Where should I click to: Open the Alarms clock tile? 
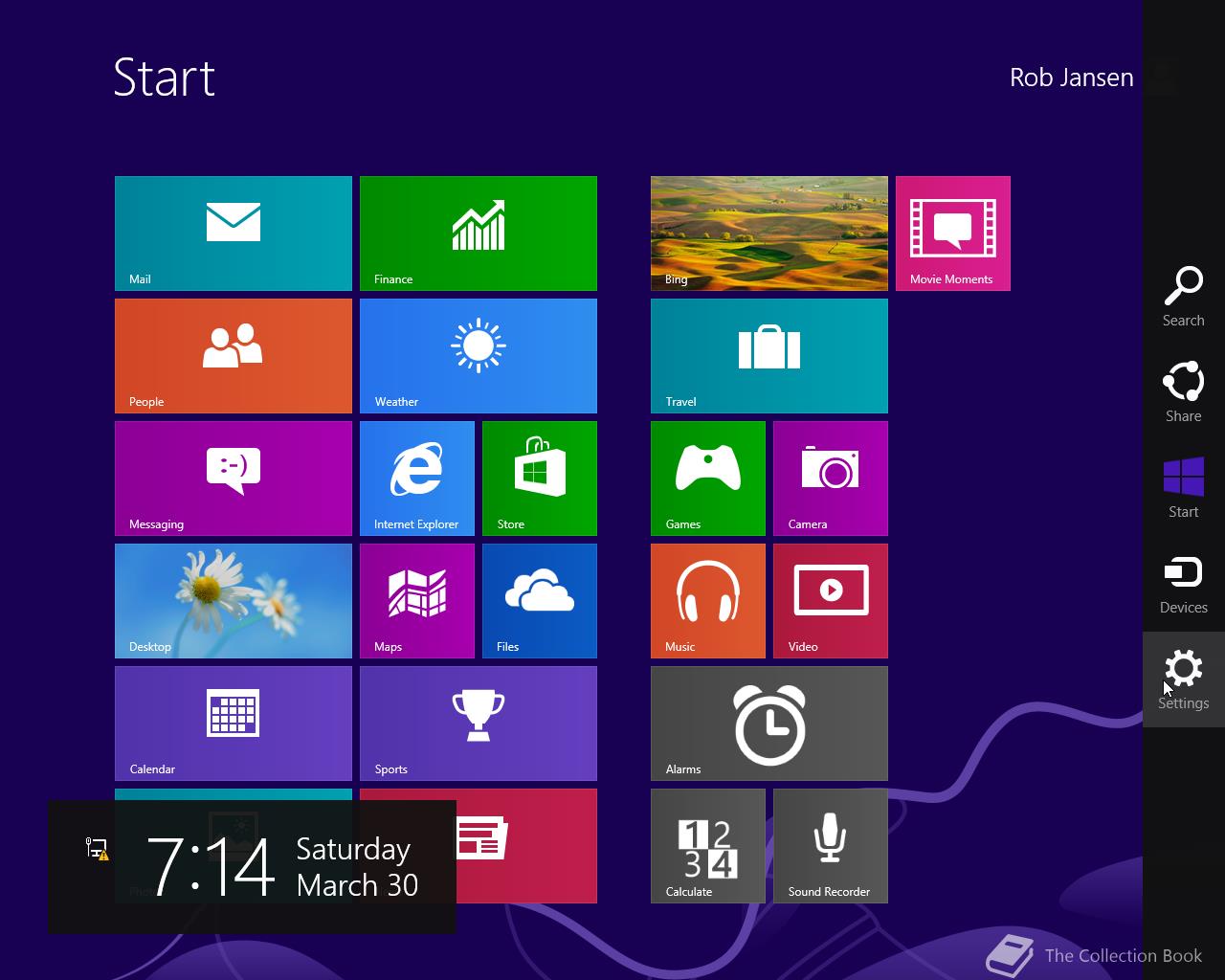coord(769,724)
